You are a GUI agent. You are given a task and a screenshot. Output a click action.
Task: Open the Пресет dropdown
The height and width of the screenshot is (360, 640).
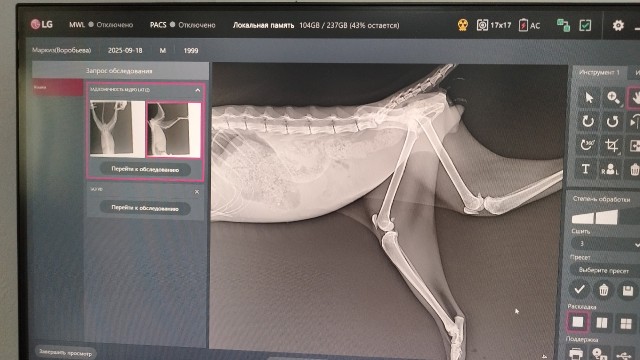click(x=605, y=270)
